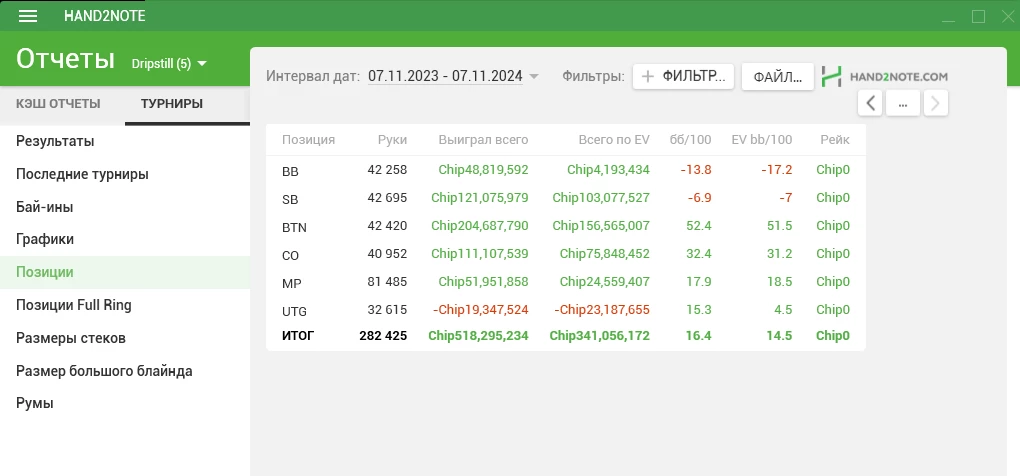Switch to the Кэш отчеты tab
The image size is (1020, 476).
tap(58, 104)
